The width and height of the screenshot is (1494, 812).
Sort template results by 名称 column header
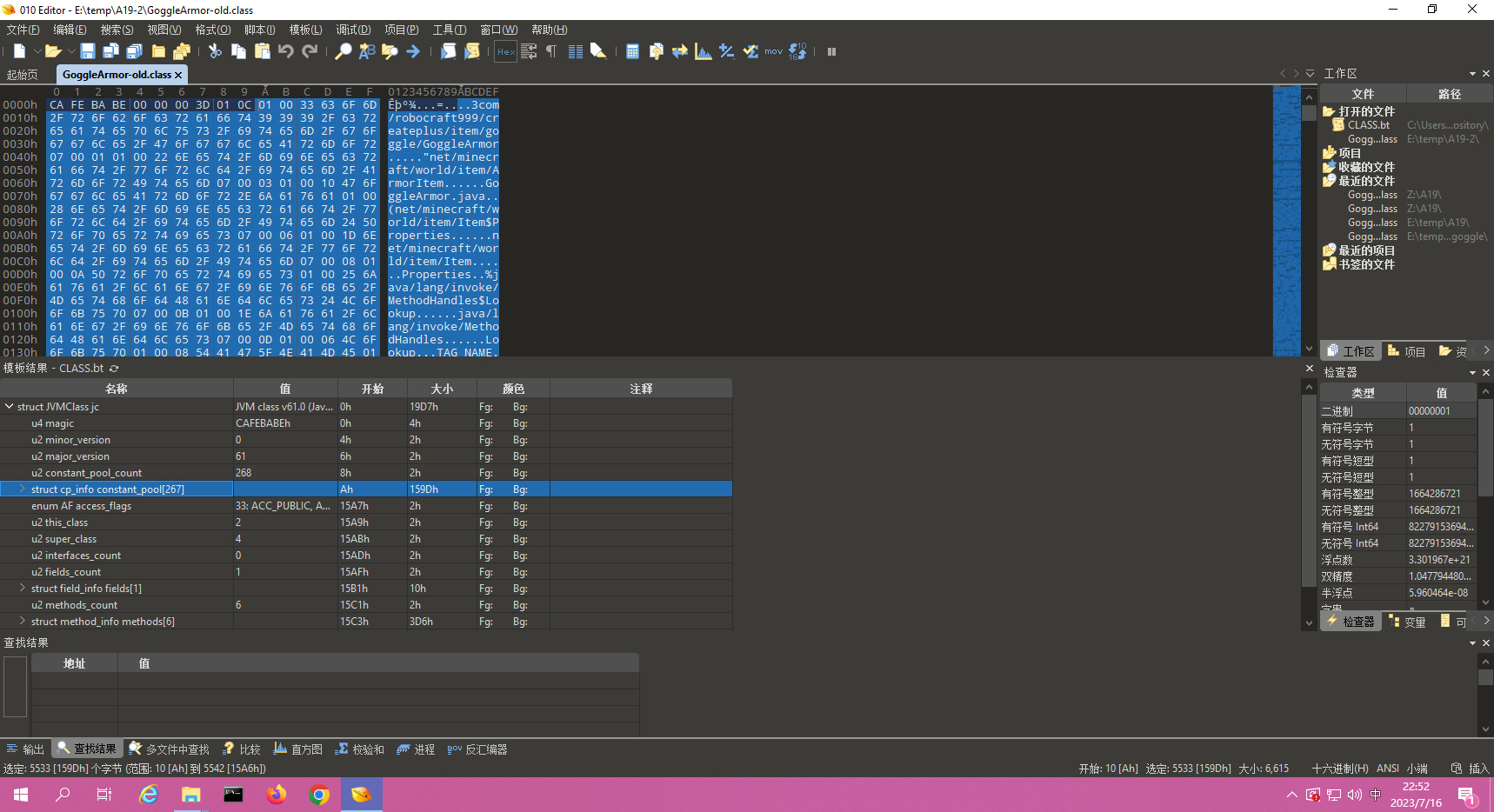(x=117, y=389)
